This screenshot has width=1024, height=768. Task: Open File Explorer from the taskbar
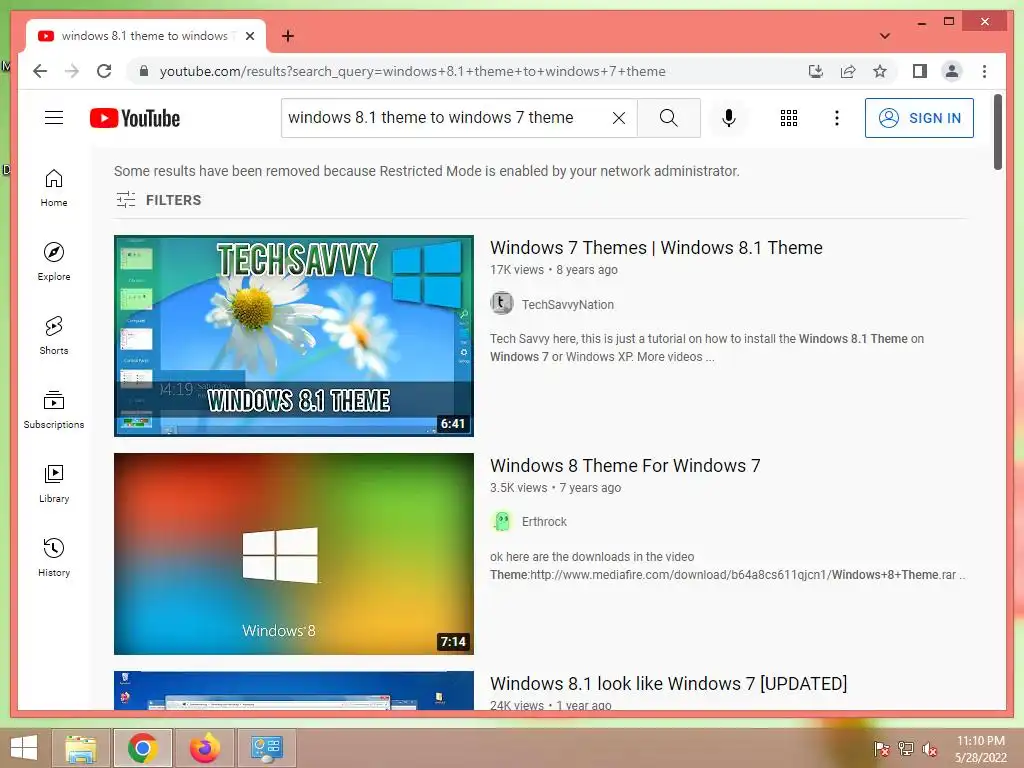point(82,748)
